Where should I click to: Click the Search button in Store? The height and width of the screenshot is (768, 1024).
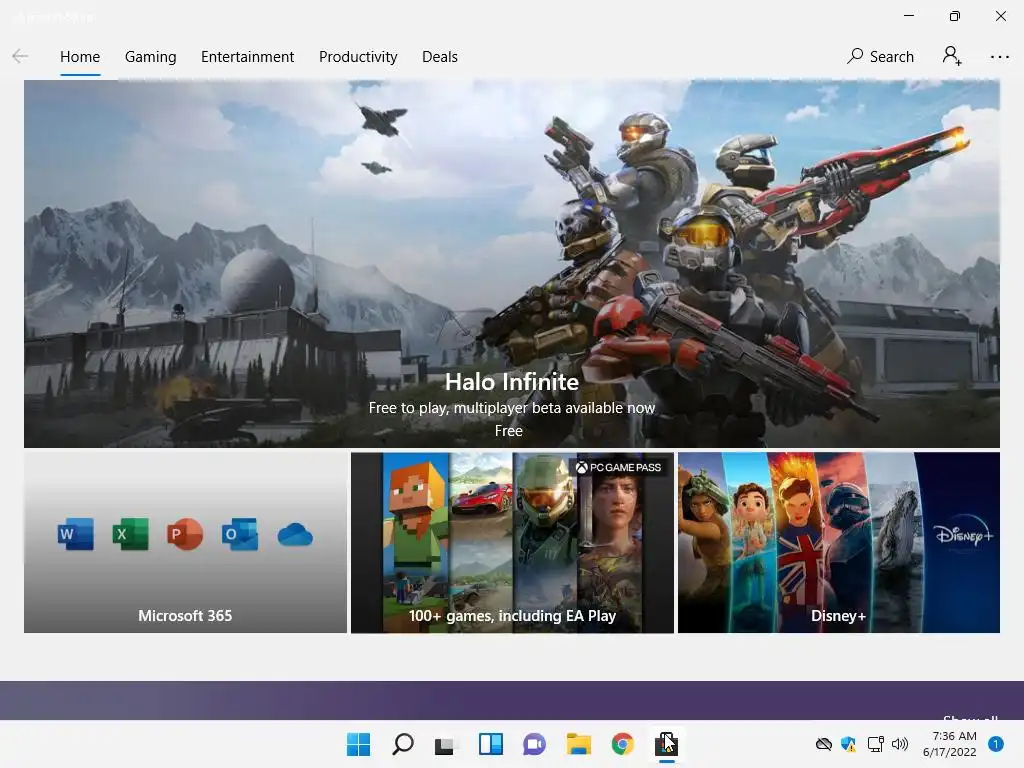(880, 57)
